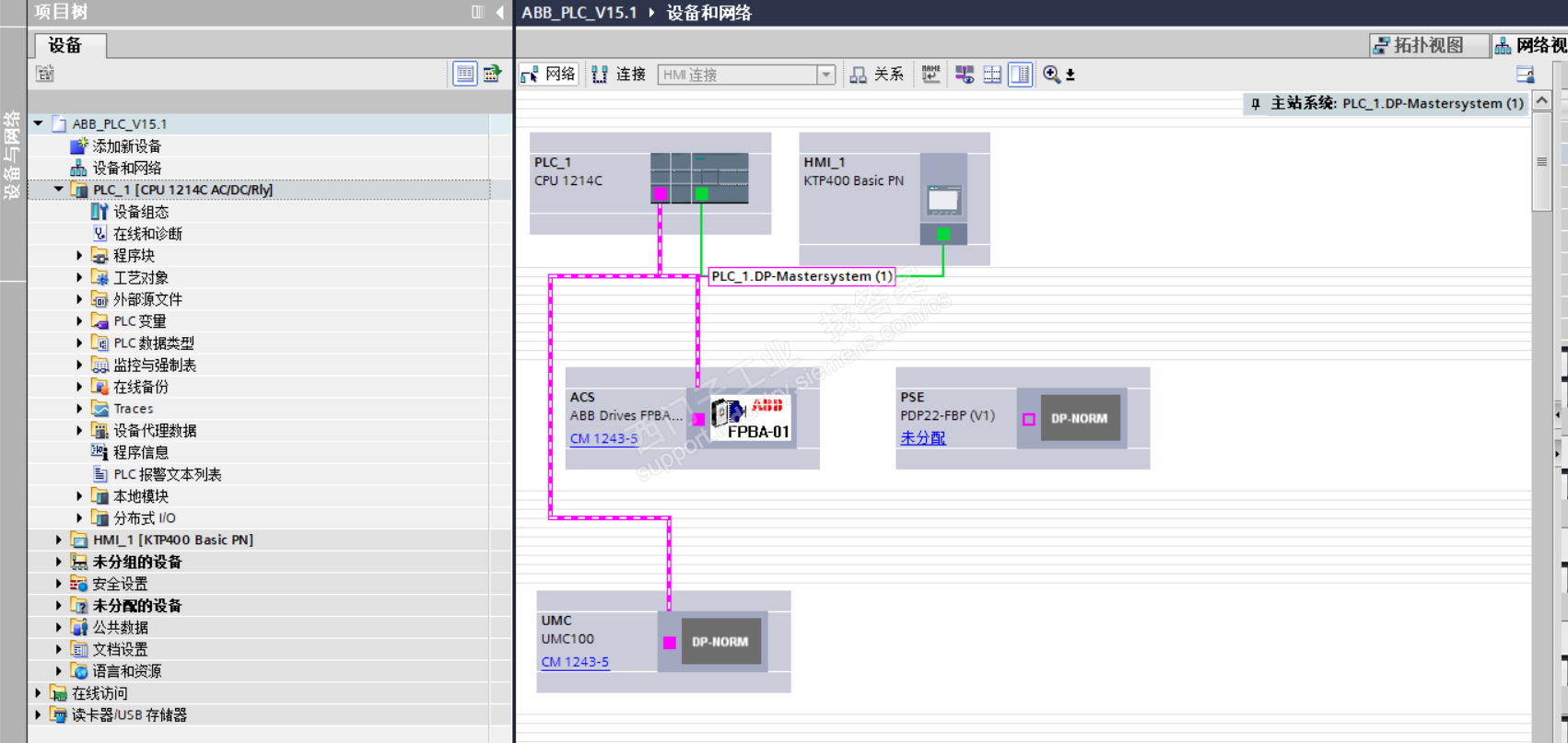The width and height of the screenshot is (1568, 743).
Task: Toggle the page break display icon
Action: pos(992,75)
